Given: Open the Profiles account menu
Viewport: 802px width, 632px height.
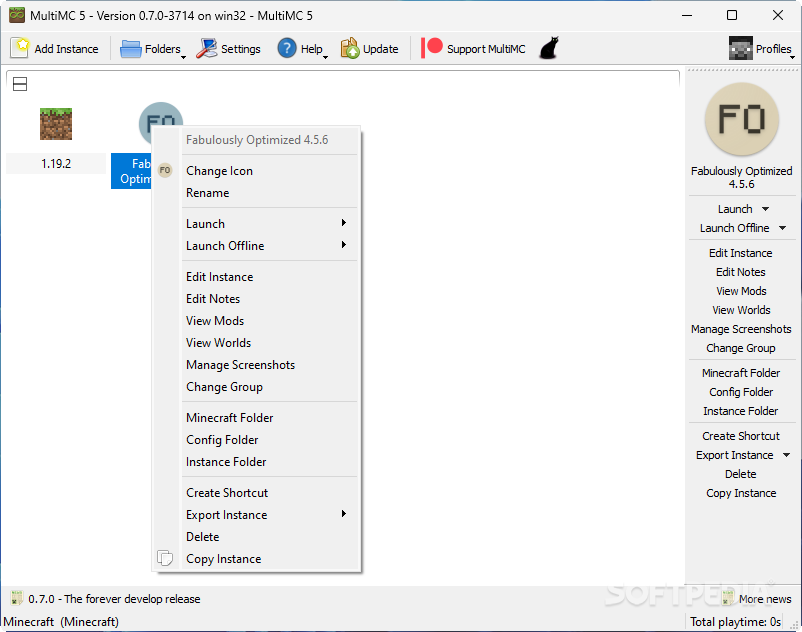Looking at the screenshot, I should tap(762, 49).
